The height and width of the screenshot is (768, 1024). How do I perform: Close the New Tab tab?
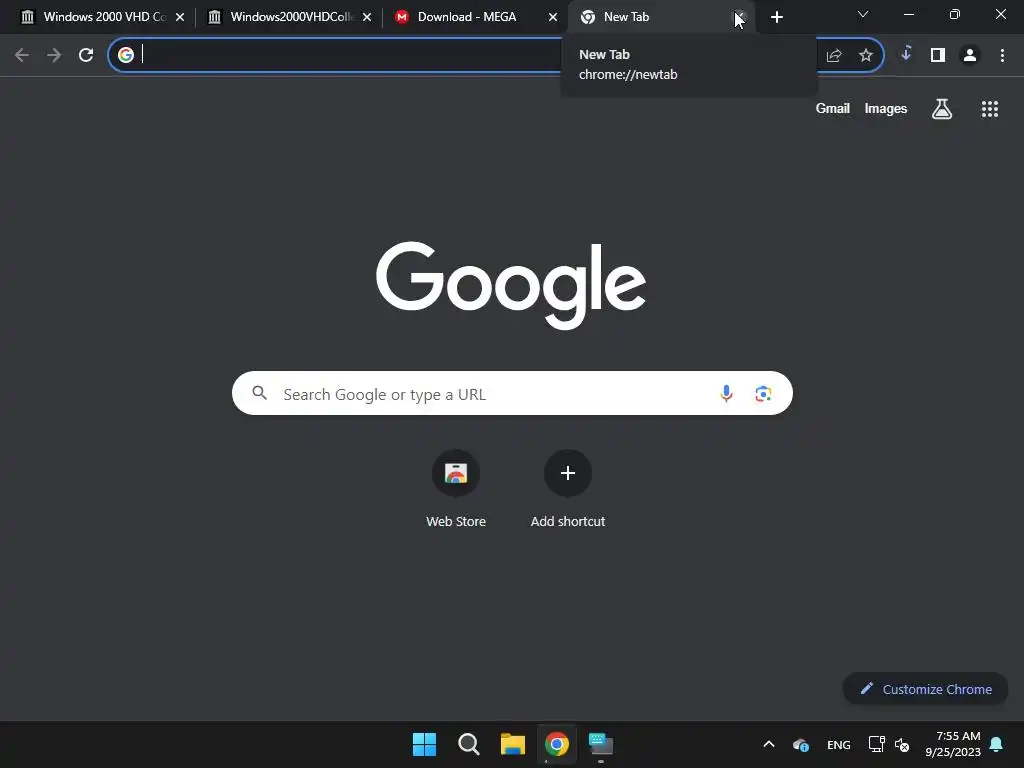(x=739, y=17)
